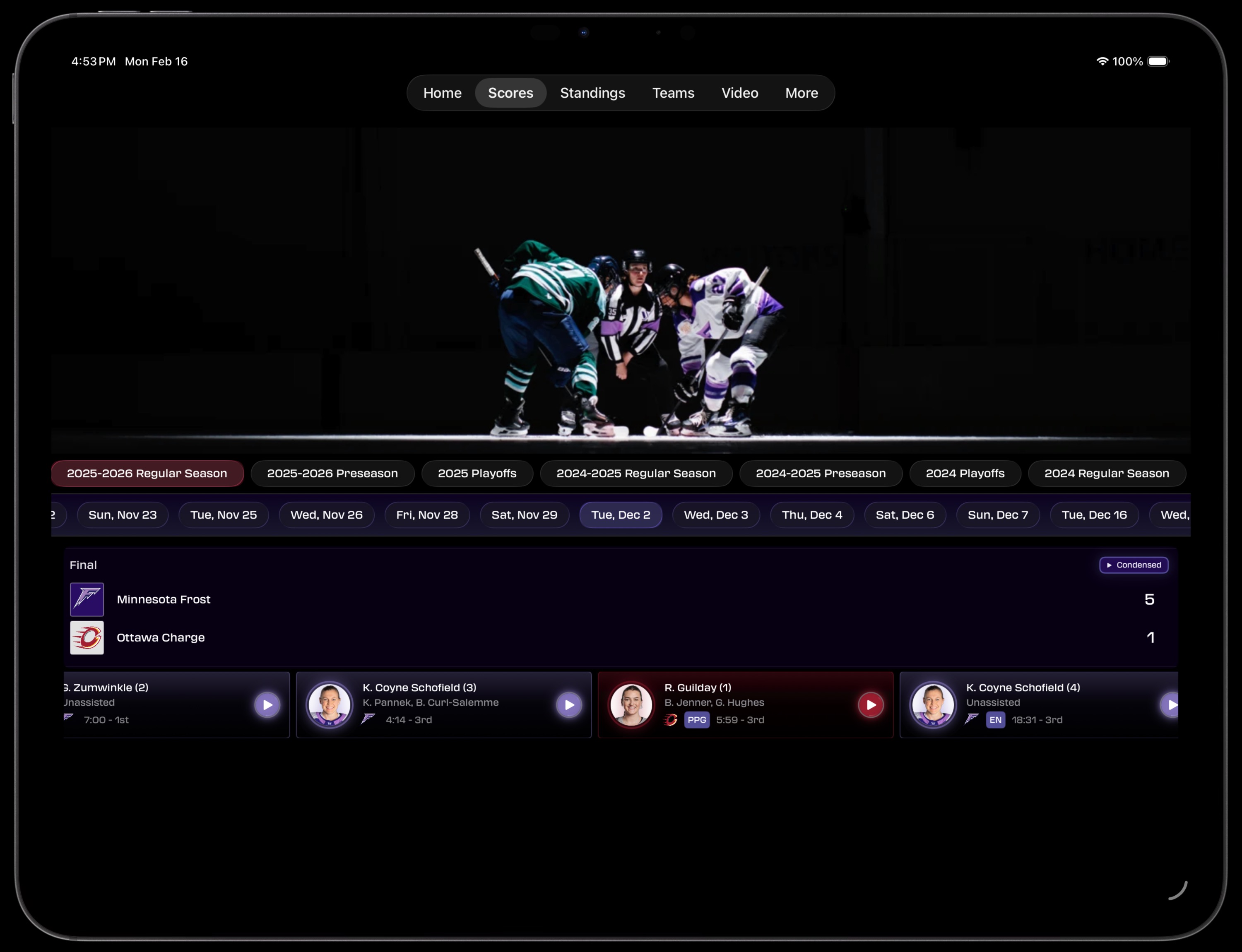
Task: Open the Video tab
Action: 739,93
